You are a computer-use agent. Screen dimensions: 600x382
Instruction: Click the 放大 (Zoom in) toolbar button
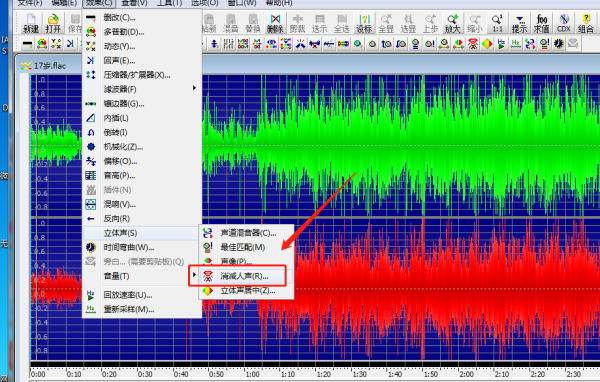tap(453, 23)
